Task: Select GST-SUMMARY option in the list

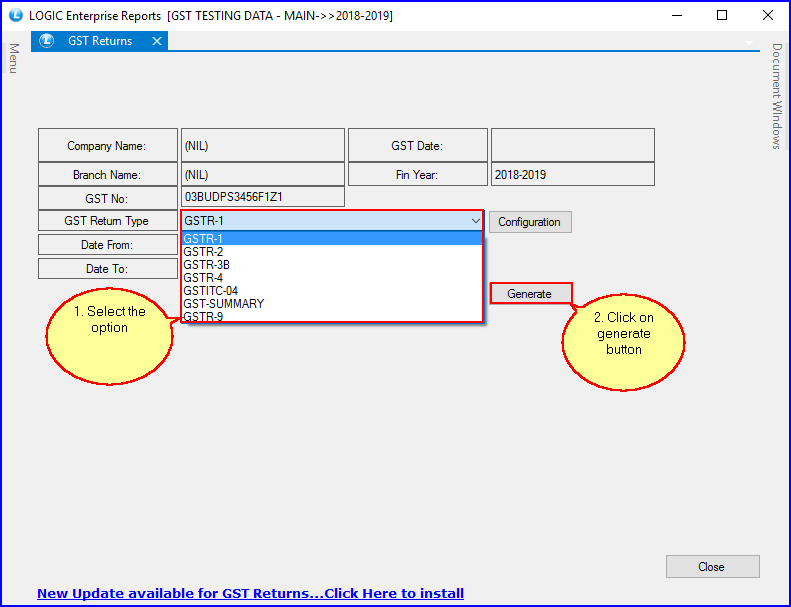Action: pyautogui.click(x=332, y=304)
